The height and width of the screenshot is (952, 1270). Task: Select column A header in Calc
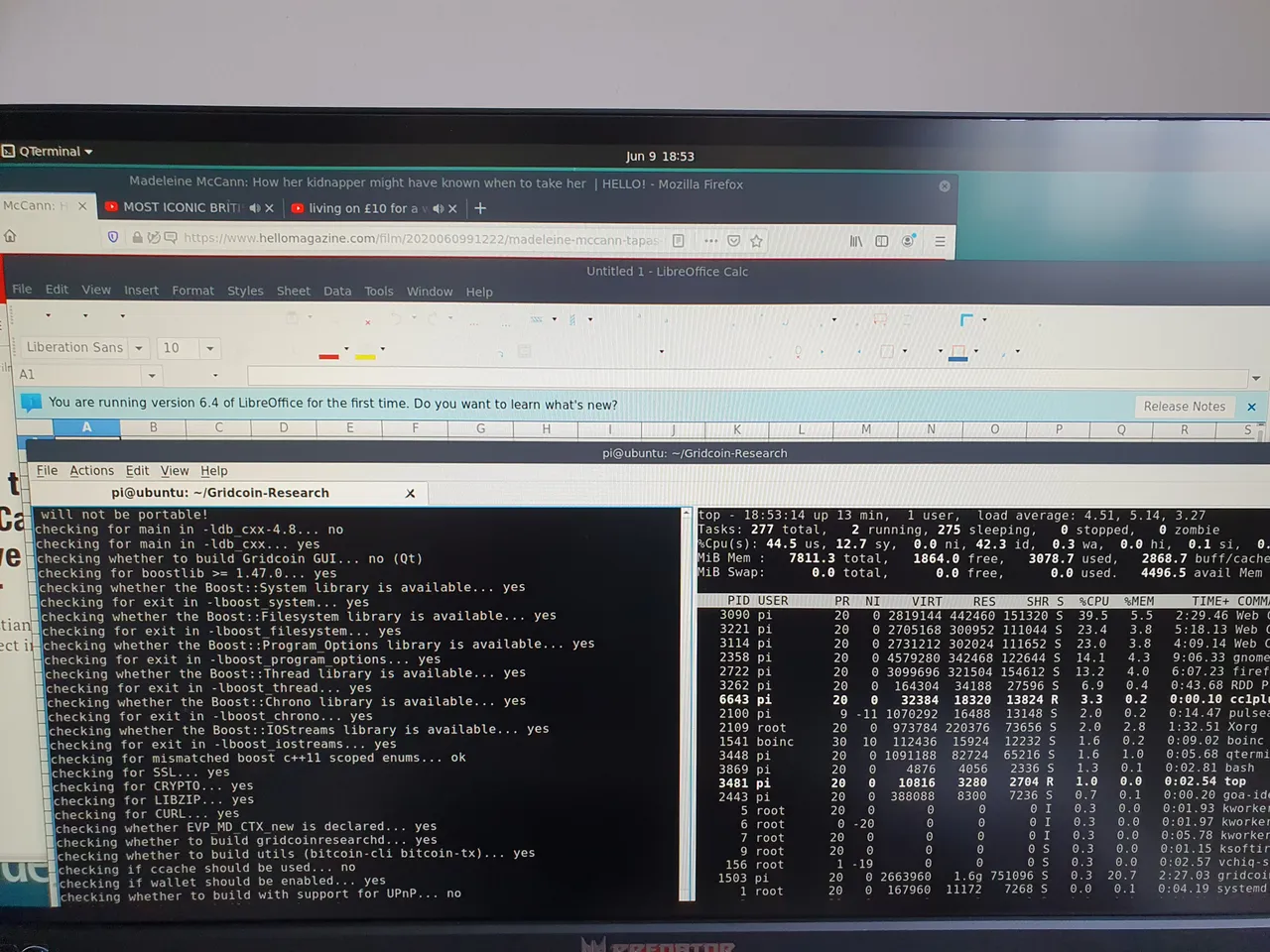[x=86, y=427]
